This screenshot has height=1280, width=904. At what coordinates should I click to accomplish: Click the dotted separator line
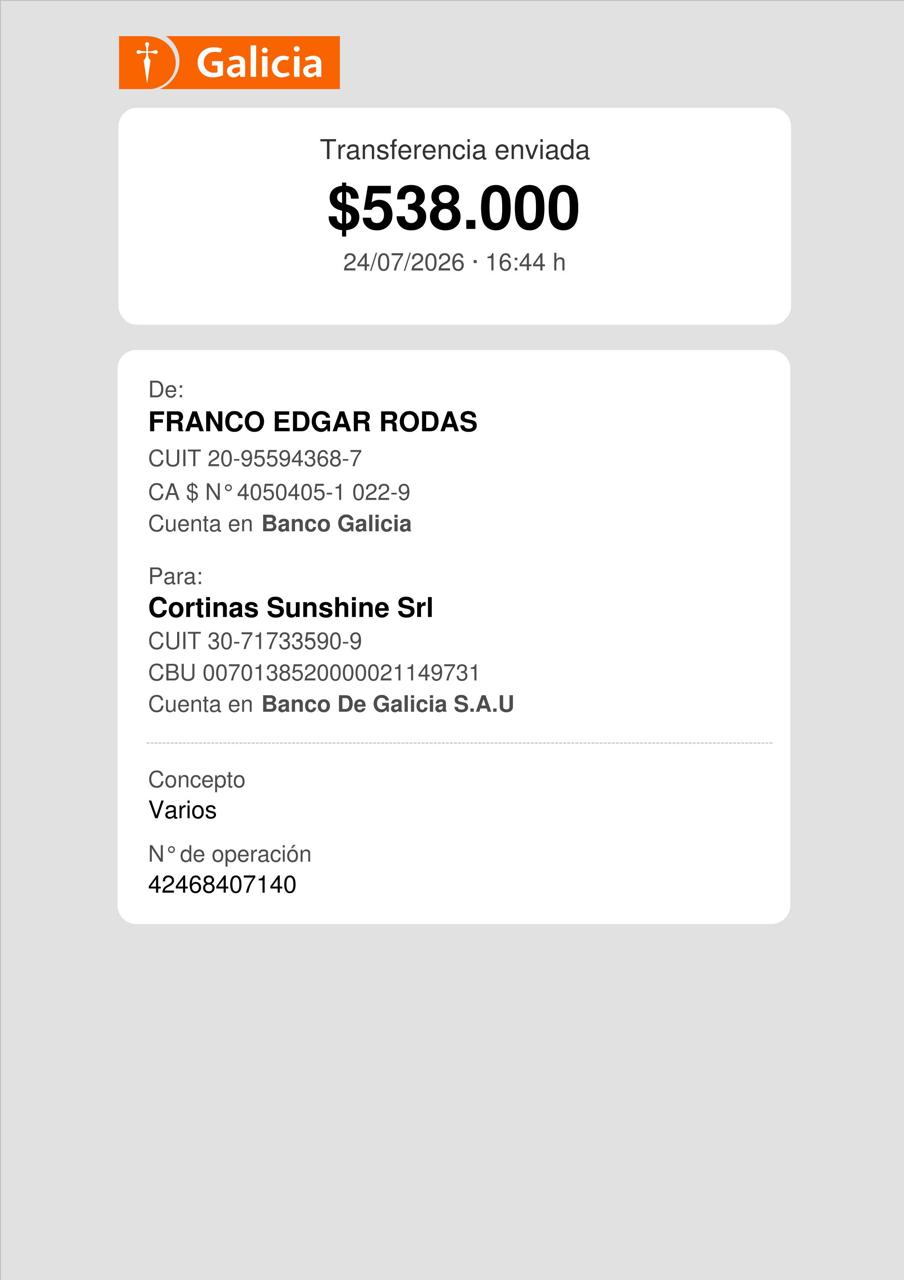coord(459,743)
